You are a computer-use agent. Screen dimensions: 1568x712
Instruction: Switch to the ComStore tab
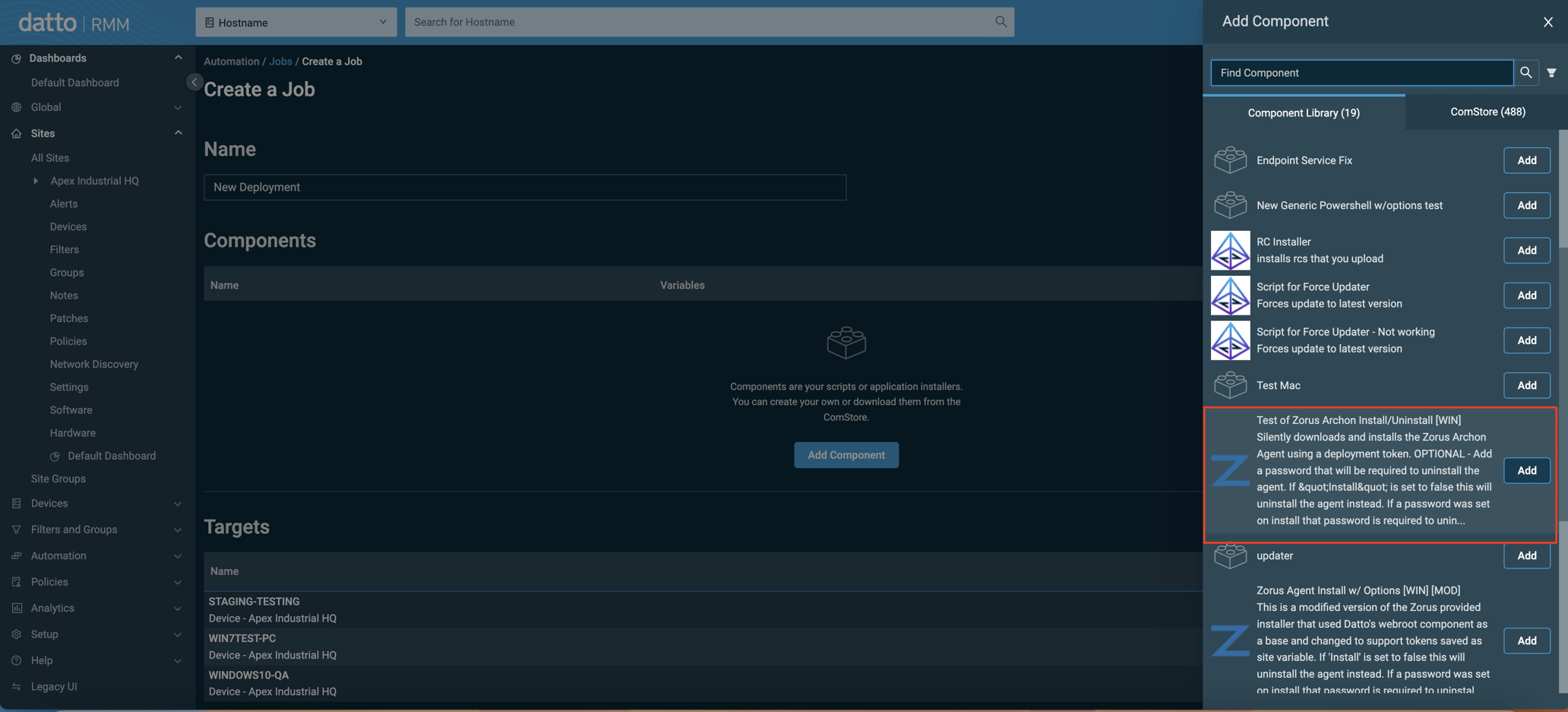[x=1487, y=112]
